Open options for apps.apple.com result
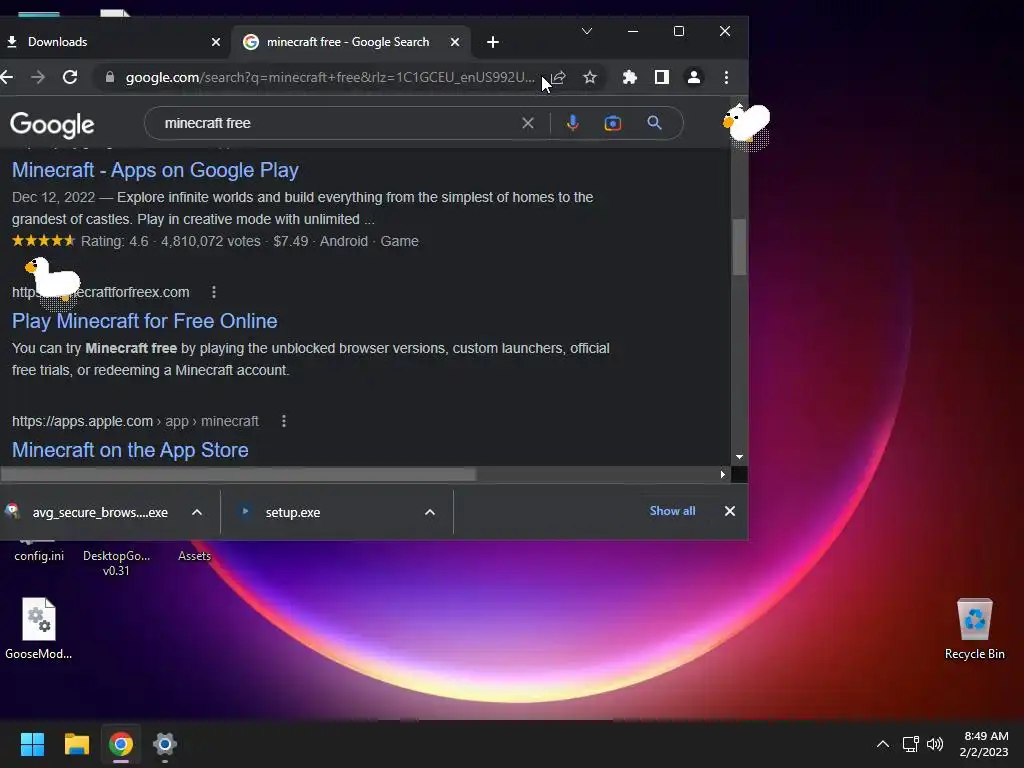1024x768 pixels. point(283,421)
